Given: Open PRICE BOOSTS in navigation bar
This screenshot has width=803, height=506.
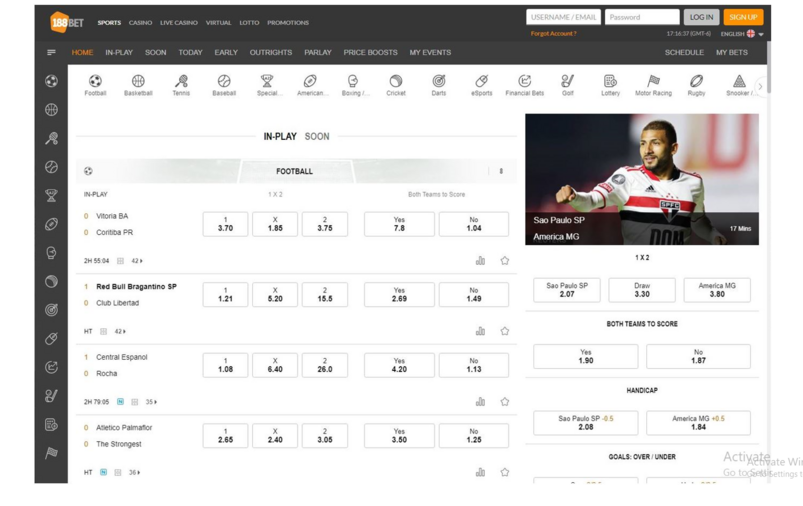Looking at the screenshot, I should point(370,53).
